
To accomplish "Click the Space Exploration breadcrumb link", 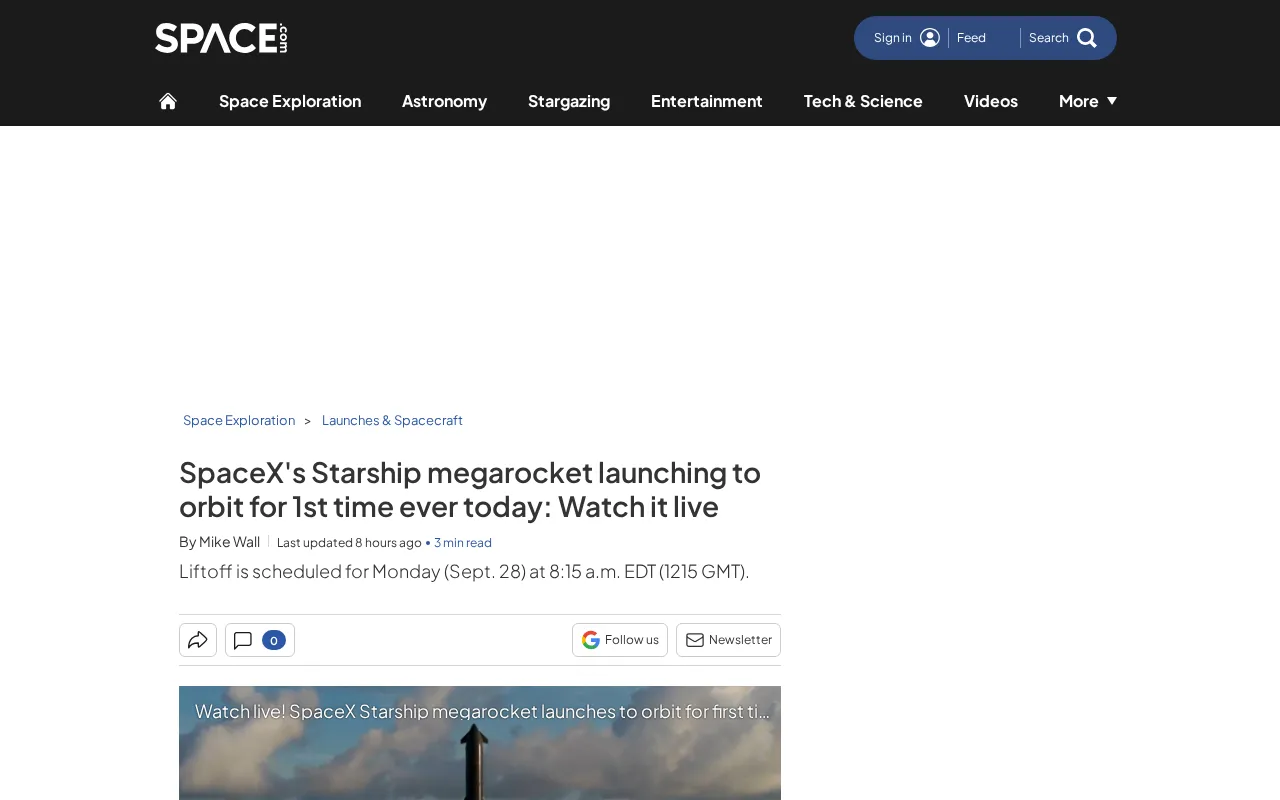I will coord(239,420).
